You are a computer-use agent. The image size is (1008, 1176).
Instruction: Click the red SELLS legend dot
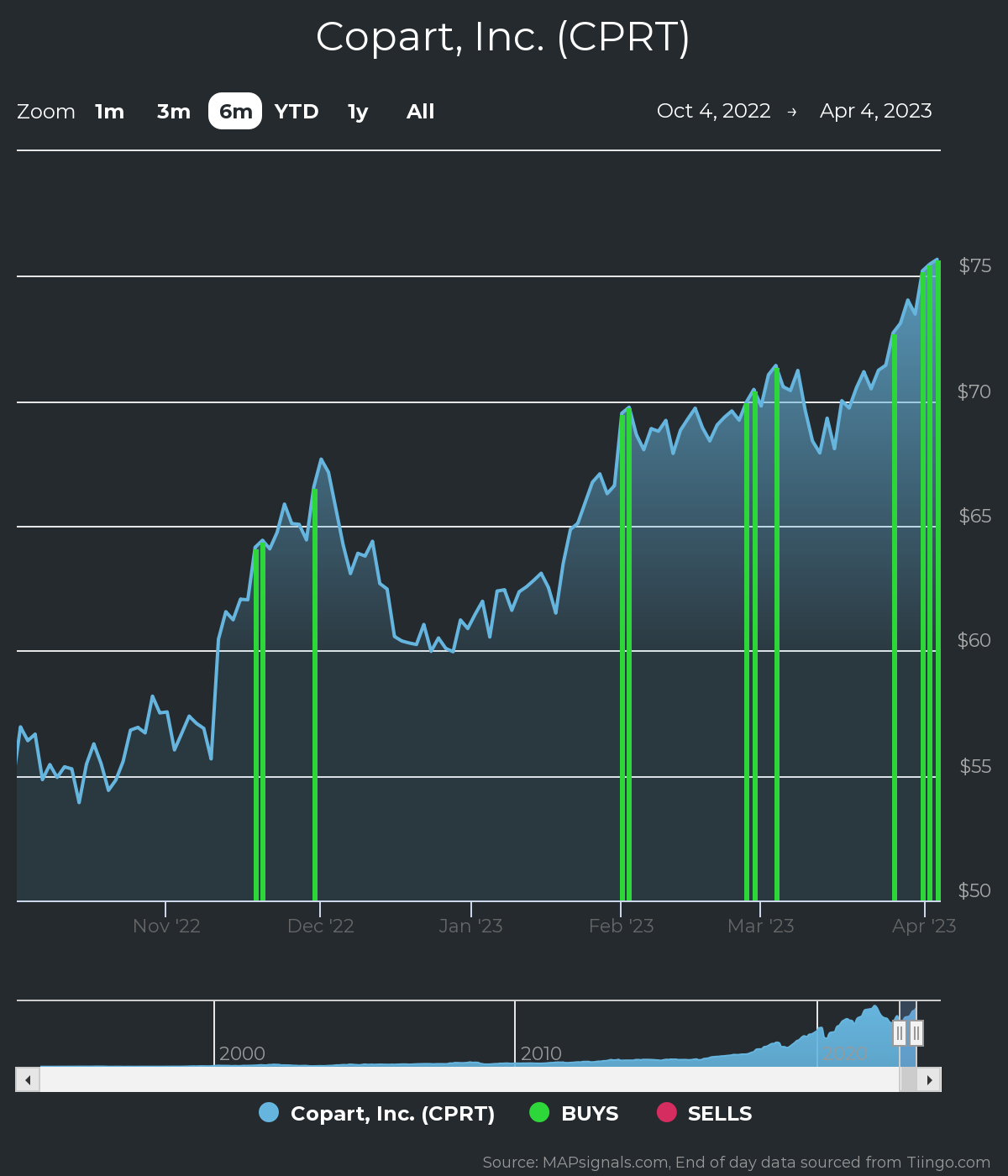(666, 1112)
